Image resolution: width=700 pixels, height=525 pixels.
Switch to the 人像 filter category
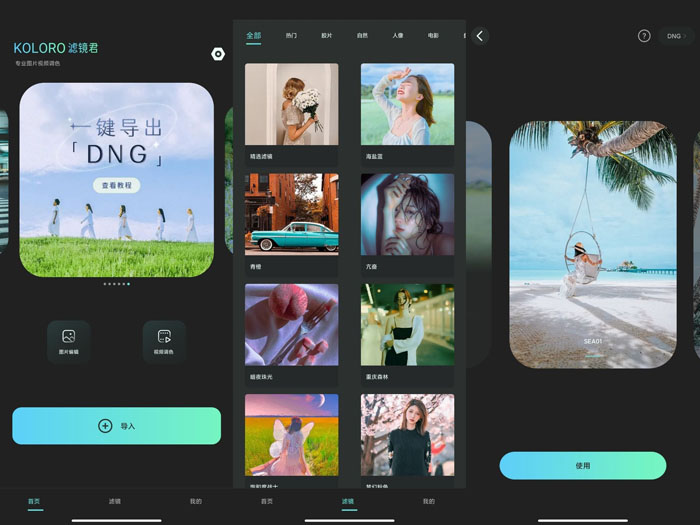[x=398, y=36]
